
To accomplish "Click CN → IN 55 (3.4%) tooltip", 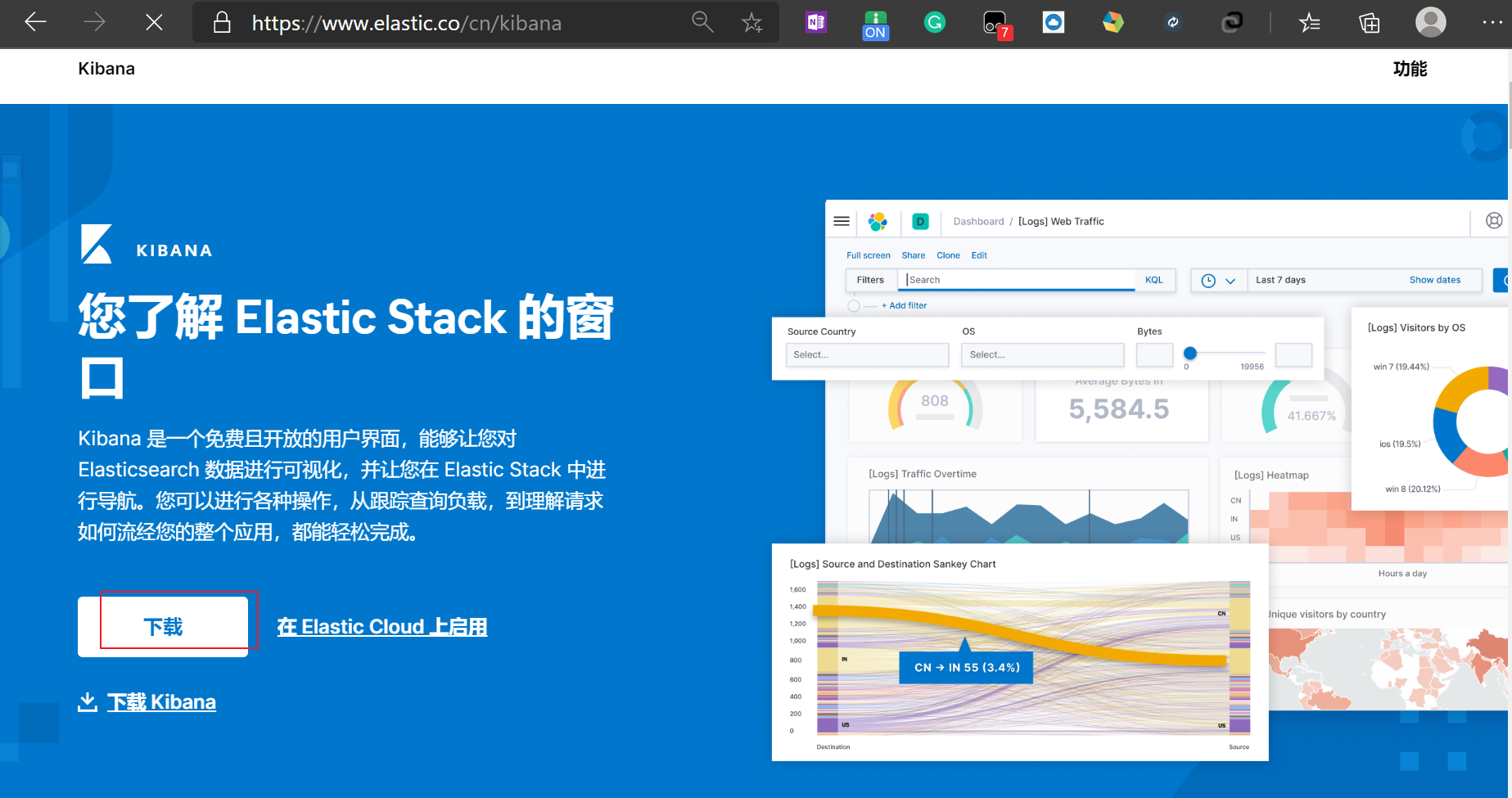I will click(966, 667).
